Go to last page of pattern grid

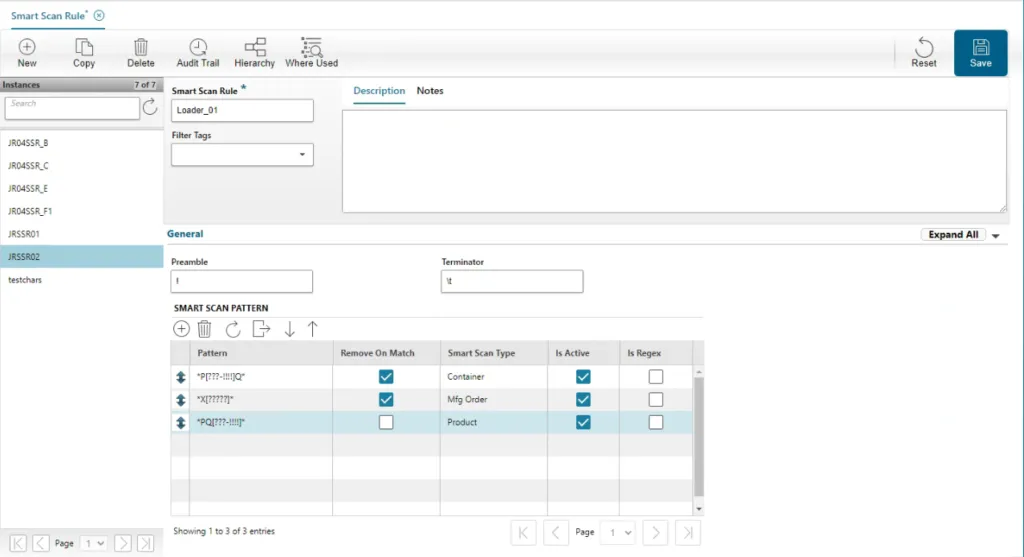(688, 533)
